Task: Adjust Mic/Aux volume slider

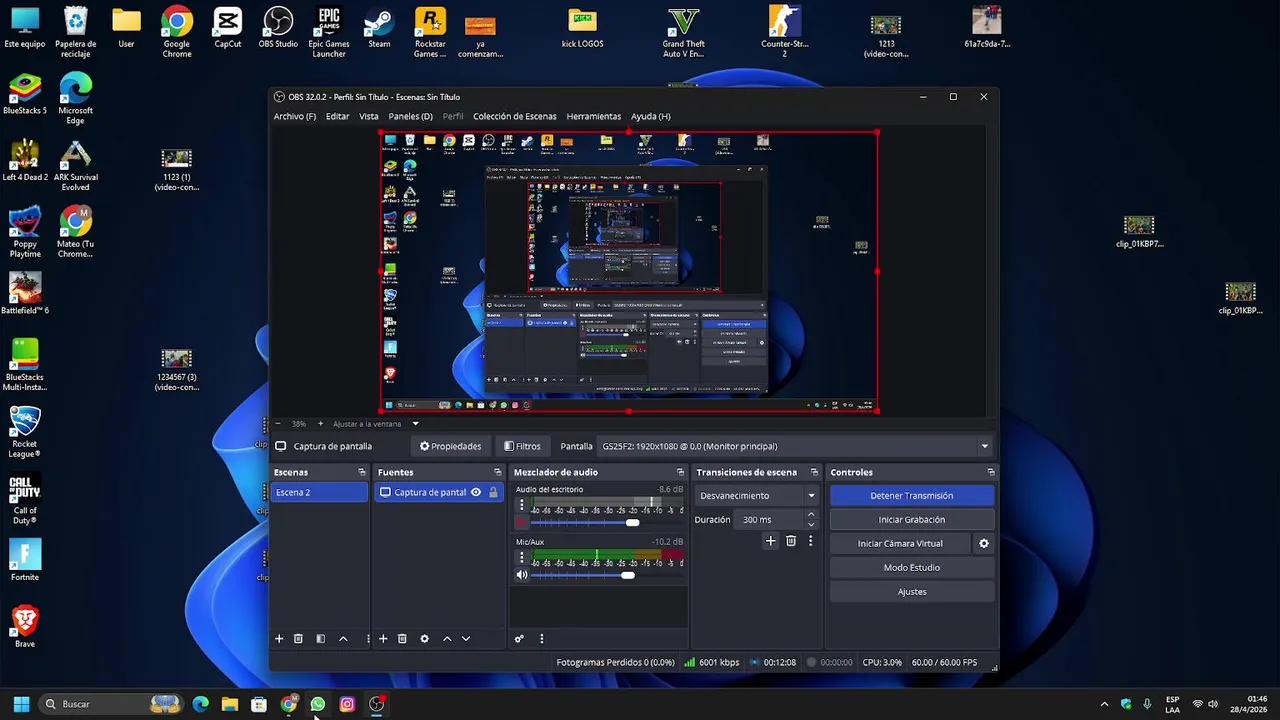Action: (607, 575)
